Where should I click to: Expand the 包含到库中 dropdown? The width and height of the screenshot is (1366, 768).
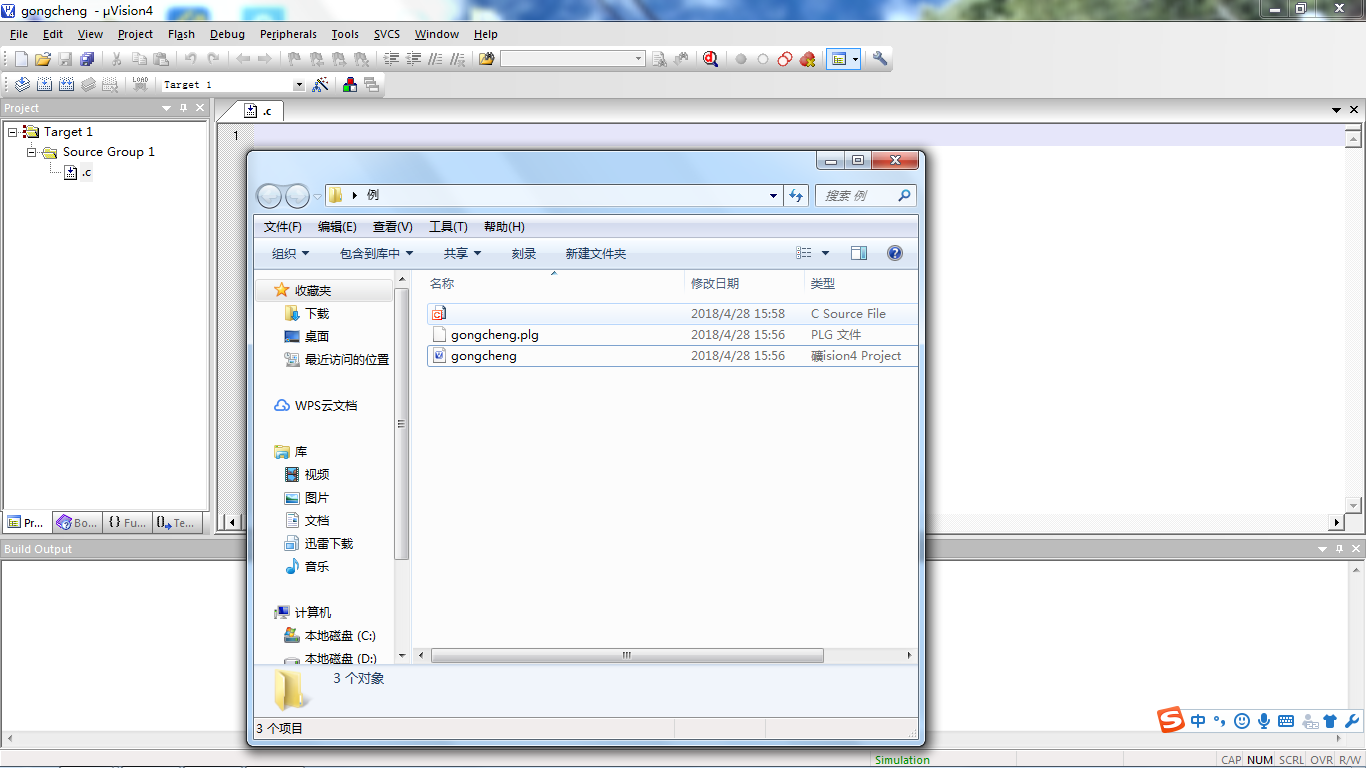click(x=376, y=254)
